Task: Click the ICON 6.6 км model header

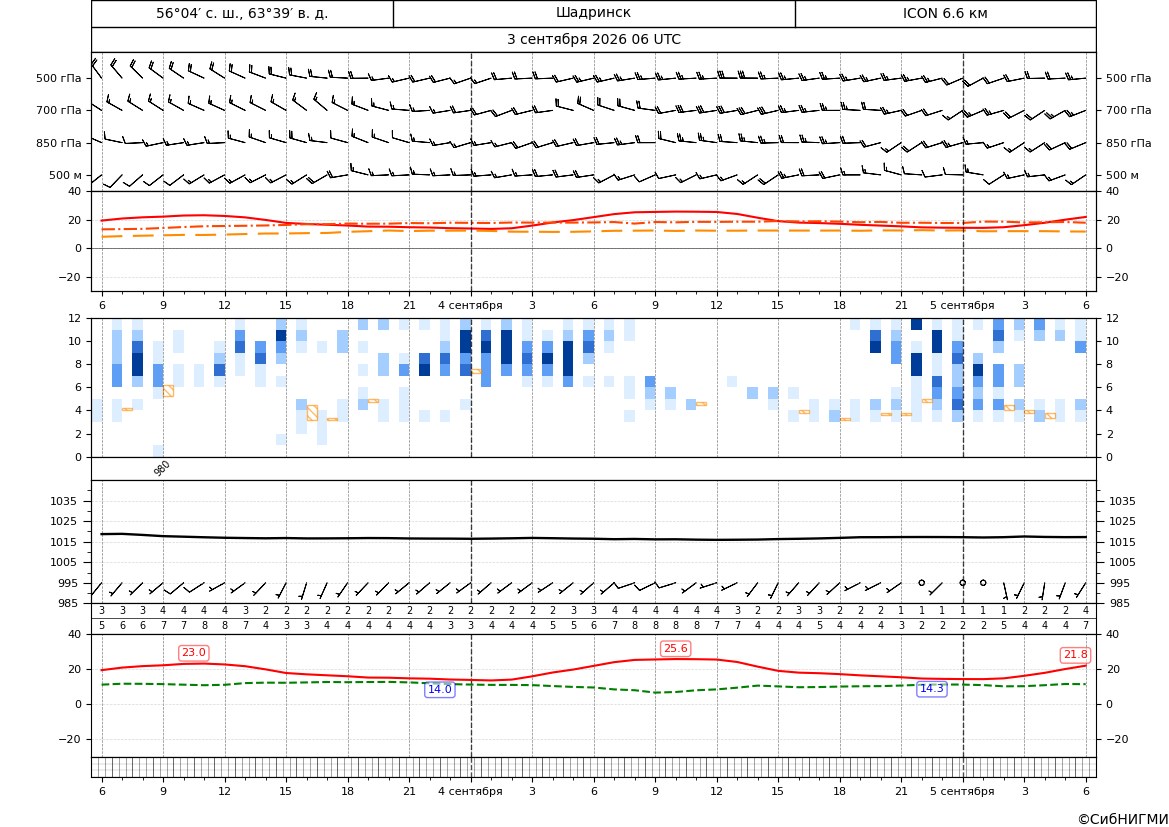Action: (945, 13)
